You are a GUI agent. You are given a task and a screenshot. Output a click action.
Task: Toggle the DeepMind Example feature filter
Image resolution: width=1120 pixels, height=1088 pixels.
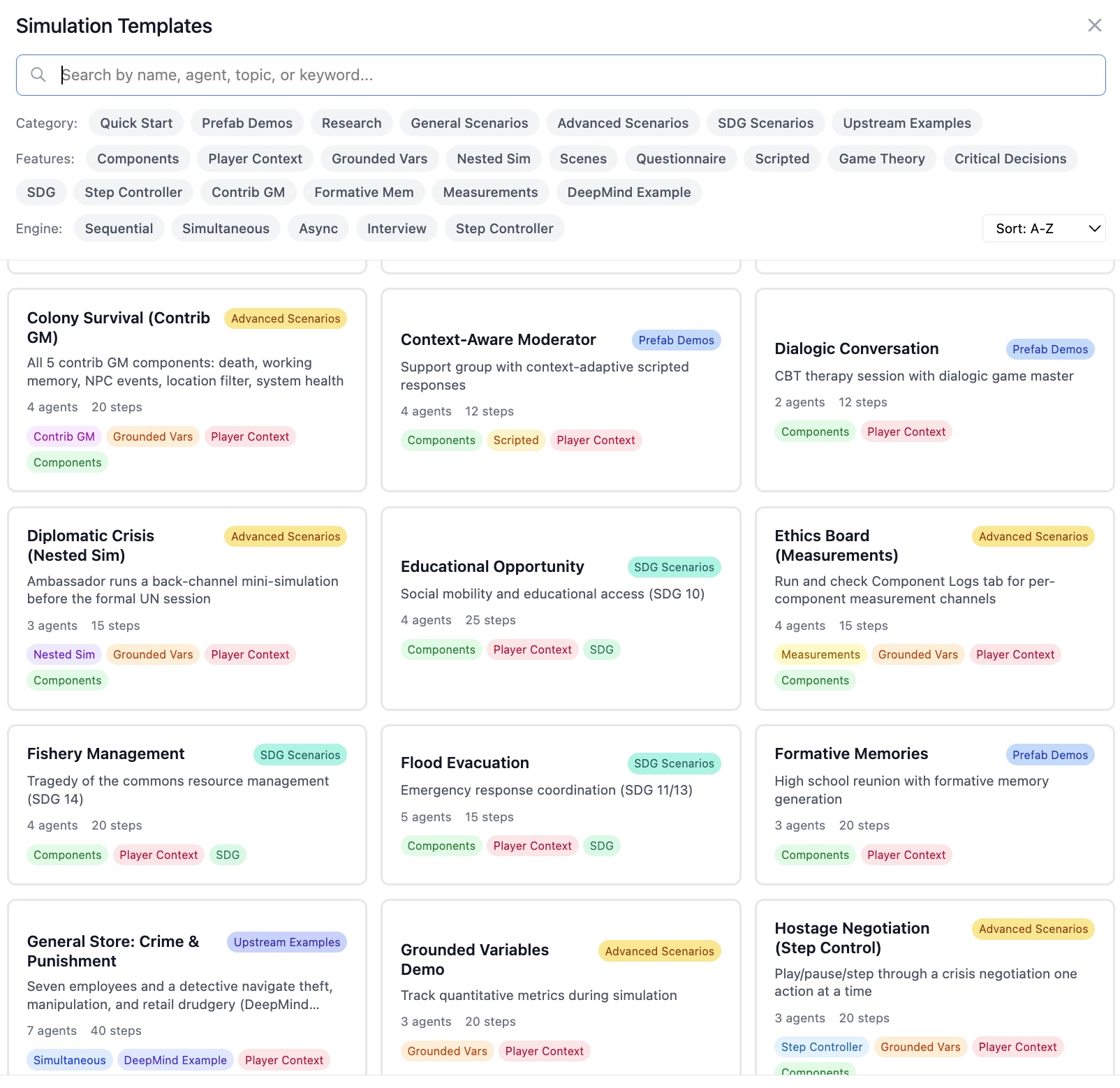click(x=629, y=192)
